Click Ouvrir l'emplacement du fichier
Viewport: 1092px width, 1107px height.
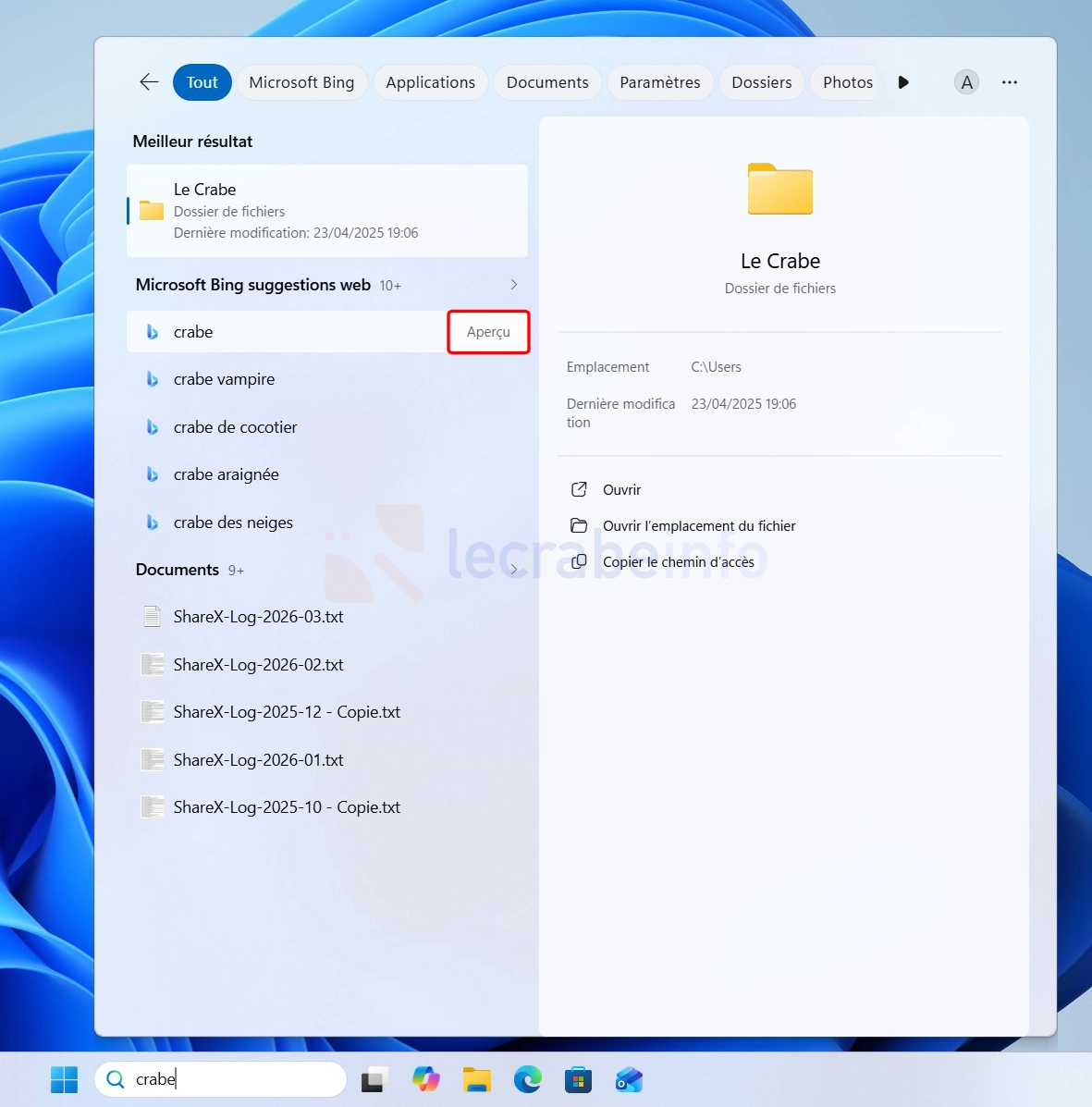pos(698,526)
